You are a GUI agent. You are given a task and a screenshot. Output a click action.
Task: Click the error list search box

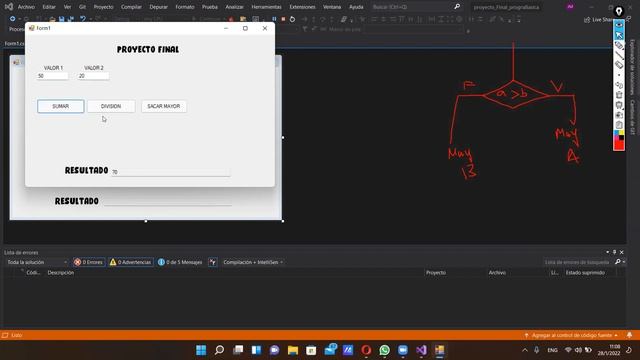(580, 262)
